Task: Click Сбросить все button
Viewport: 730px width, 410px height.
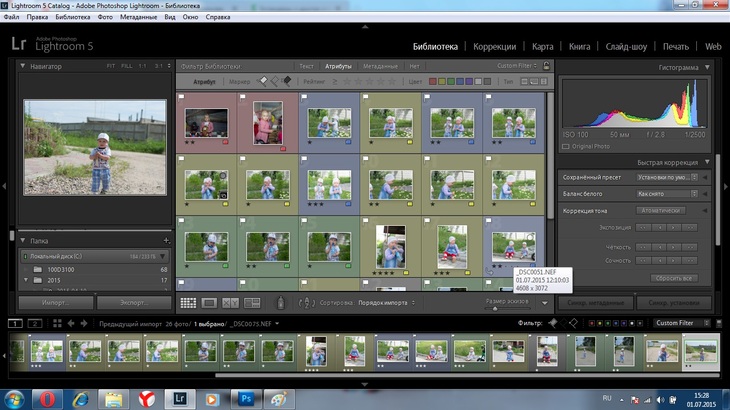Action: (x=674, y=278)
